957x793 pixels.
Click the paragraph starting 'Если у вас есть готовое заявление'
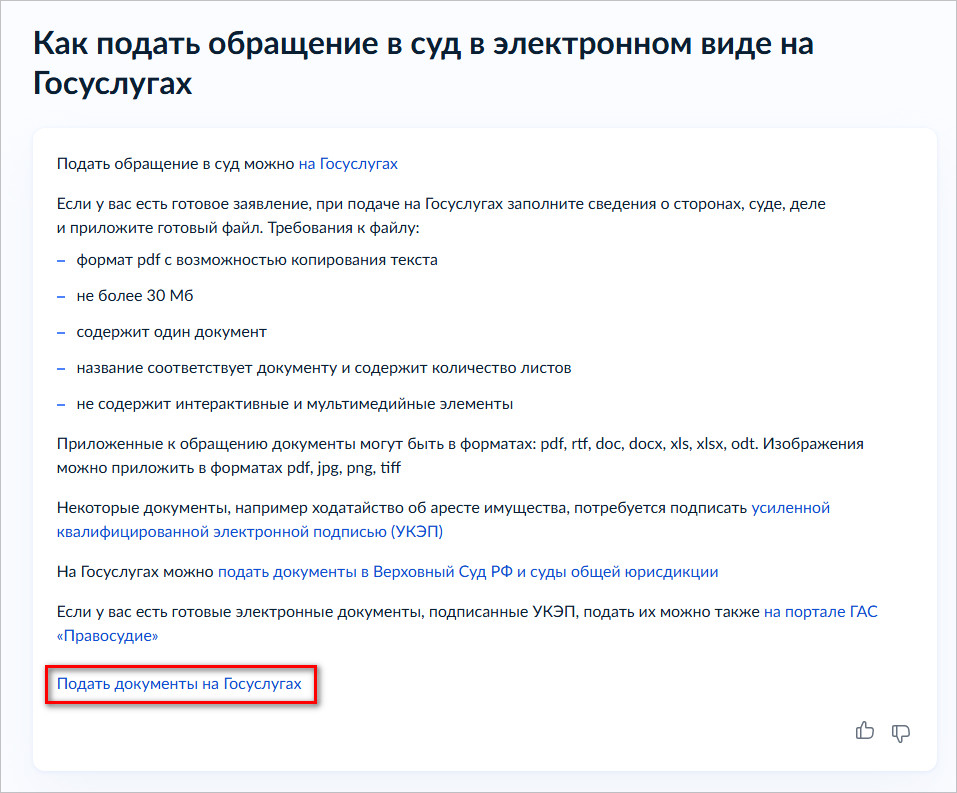click(441, 215)
